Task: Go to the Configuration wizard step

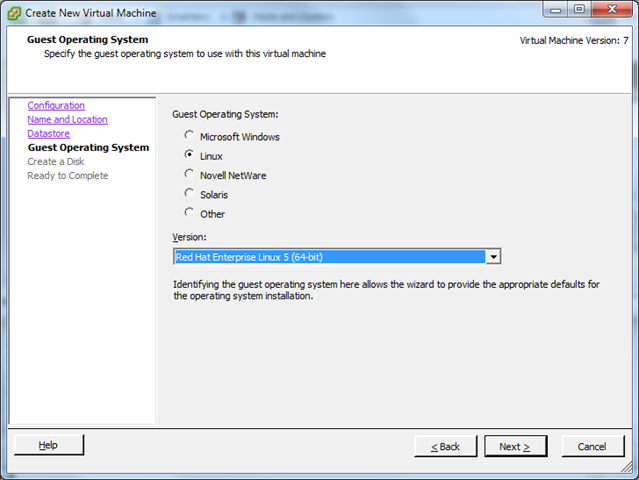Action: click(56, 106)
